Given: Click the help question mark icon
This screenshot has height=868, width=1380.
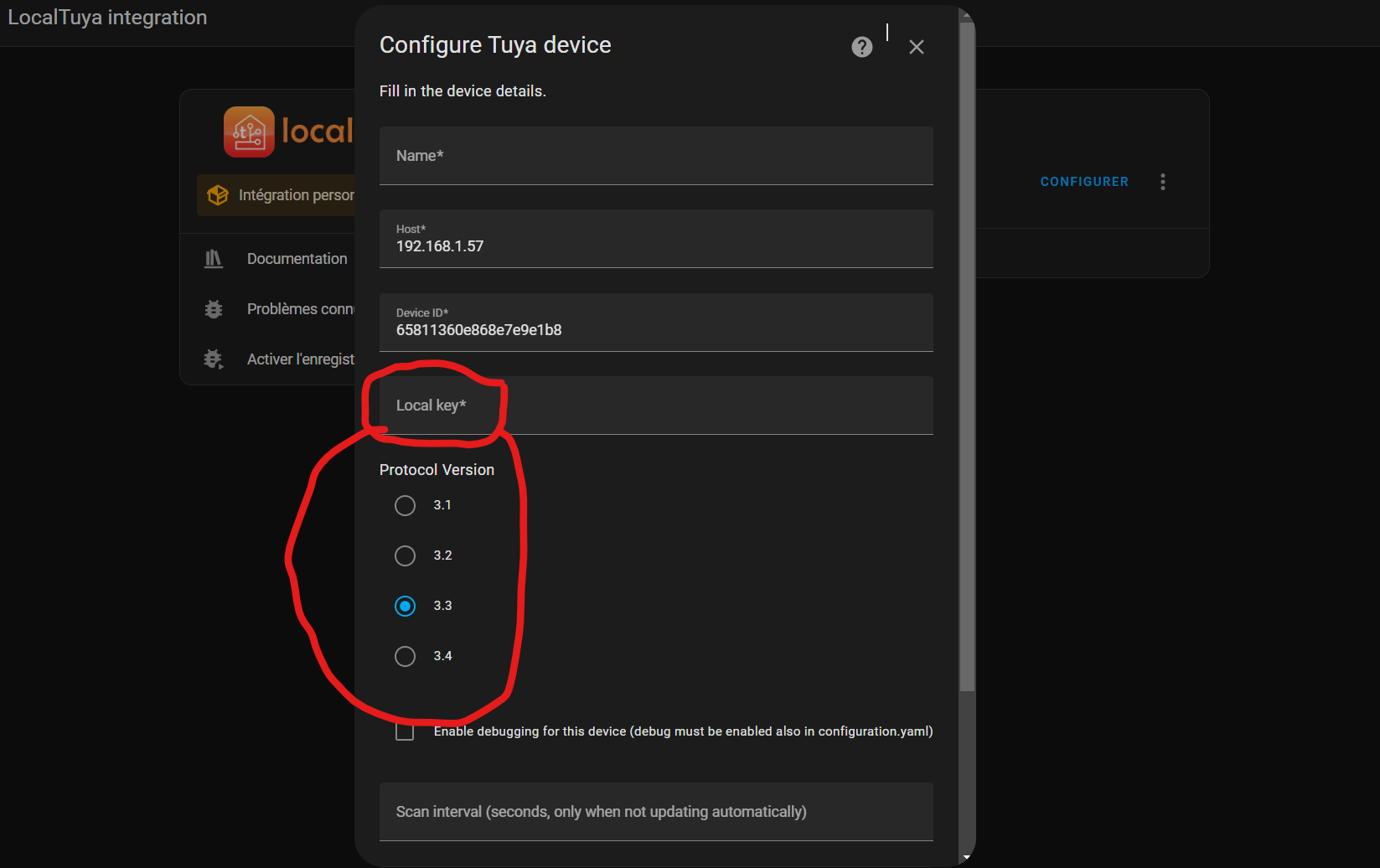Looking at the screenshot, I should 861,47.
